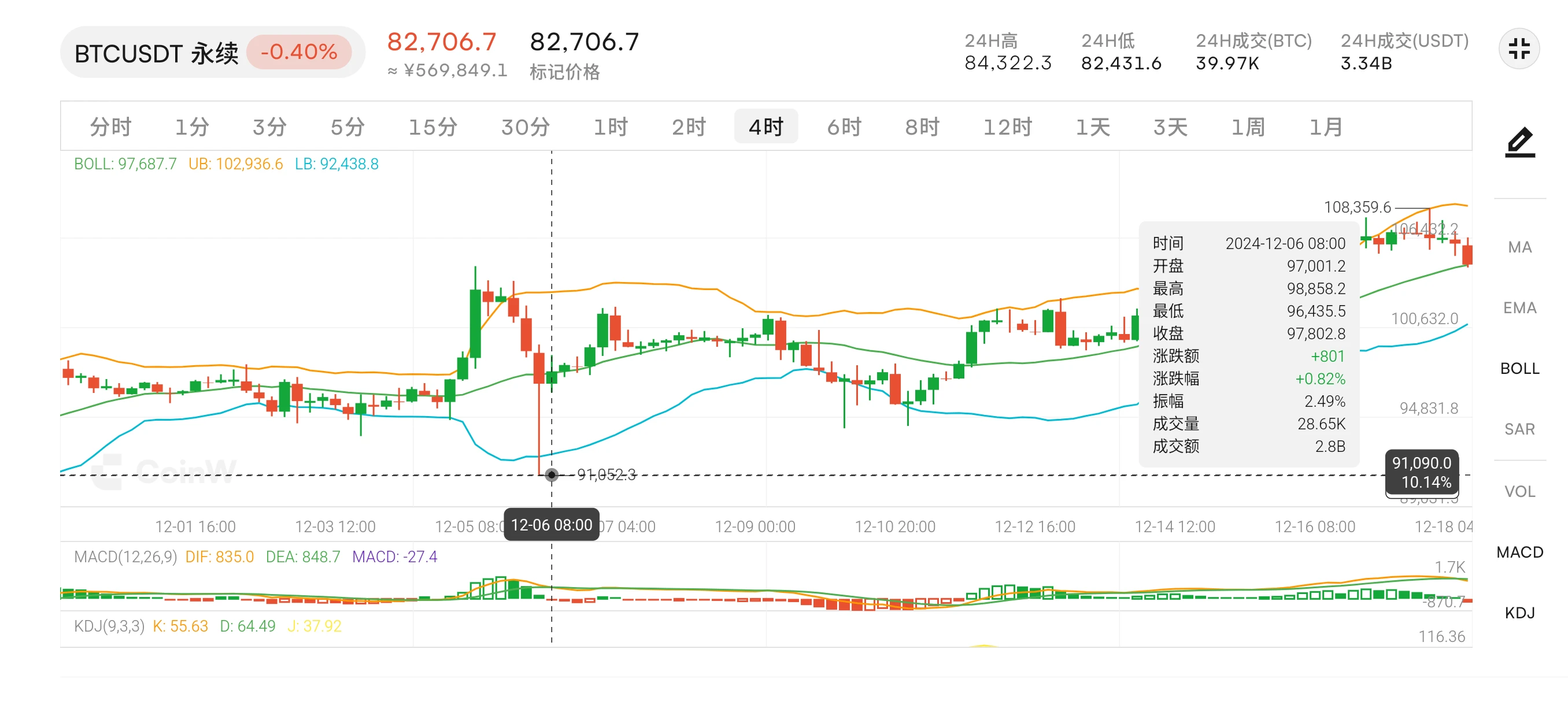Switch to the 3分 interval

(x=269, y=127)
